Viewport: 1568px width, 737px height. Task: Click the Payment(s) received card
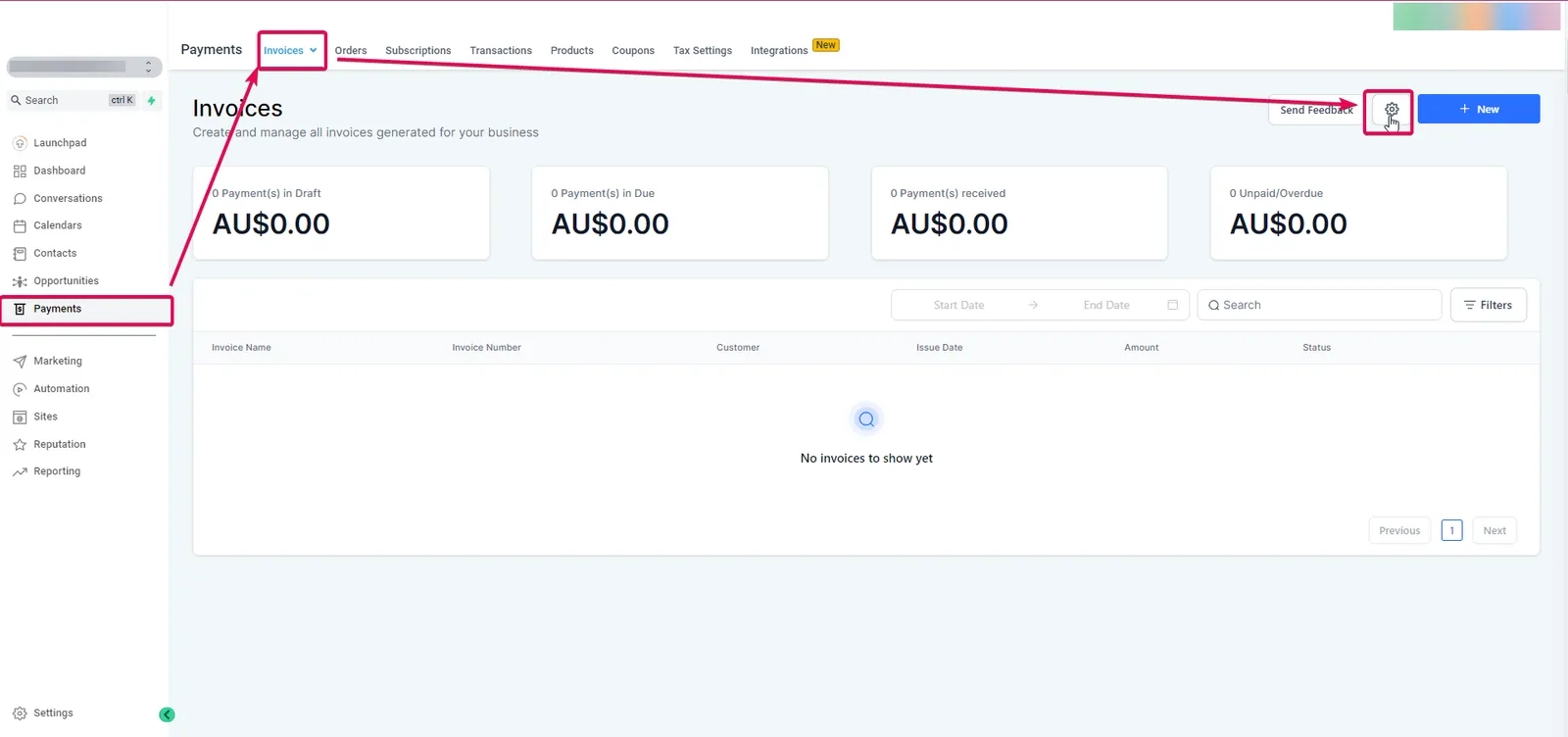[x=1019, y=213]
